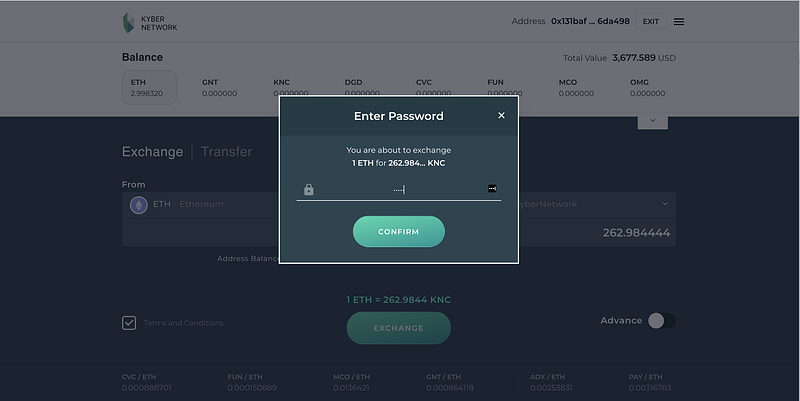800x401 pixels.
Task: Click the Ethereum token icon under From
Action: coord(138,204)
